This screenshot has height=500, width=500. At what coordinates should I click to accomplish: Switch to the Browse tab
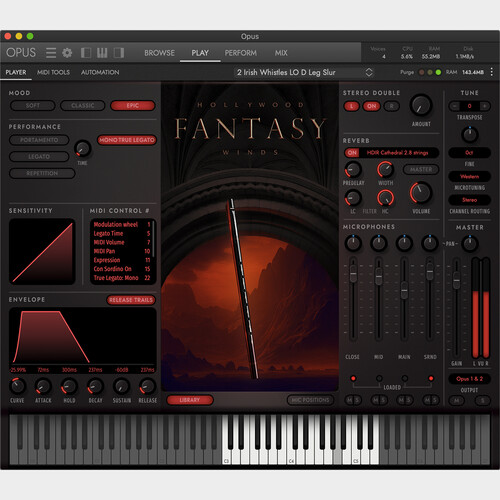coord(159,53)
